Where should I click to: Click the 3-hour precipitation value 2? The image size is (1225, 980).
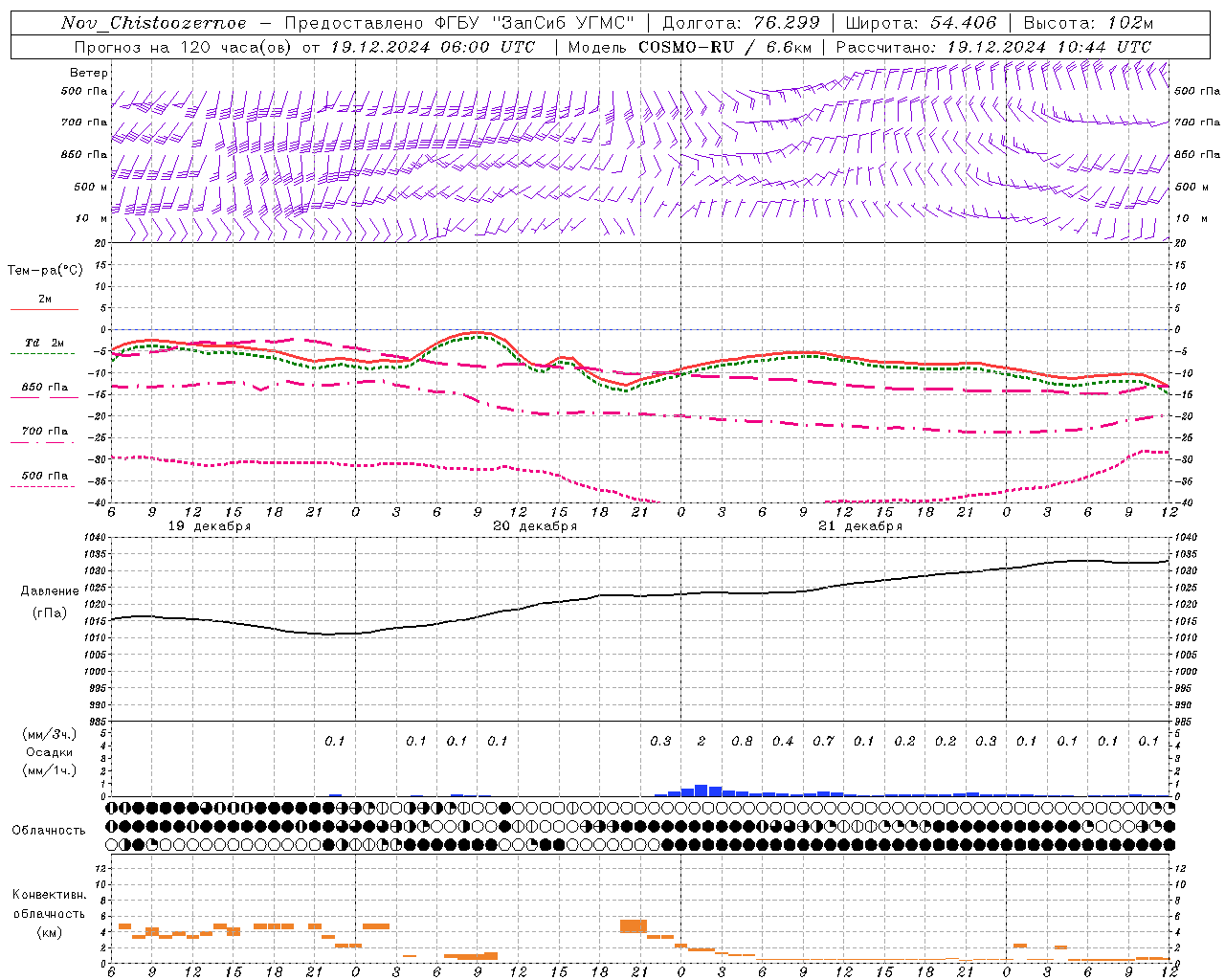(x=702, y=742)
